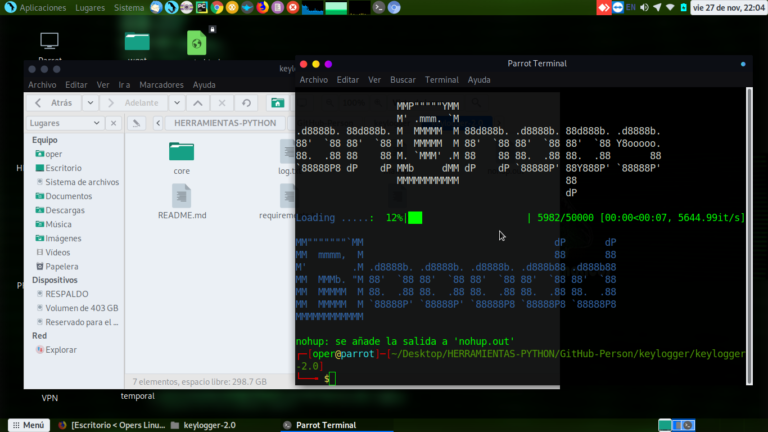Open the Menú button on bottom panel

[x=27, y=425]
